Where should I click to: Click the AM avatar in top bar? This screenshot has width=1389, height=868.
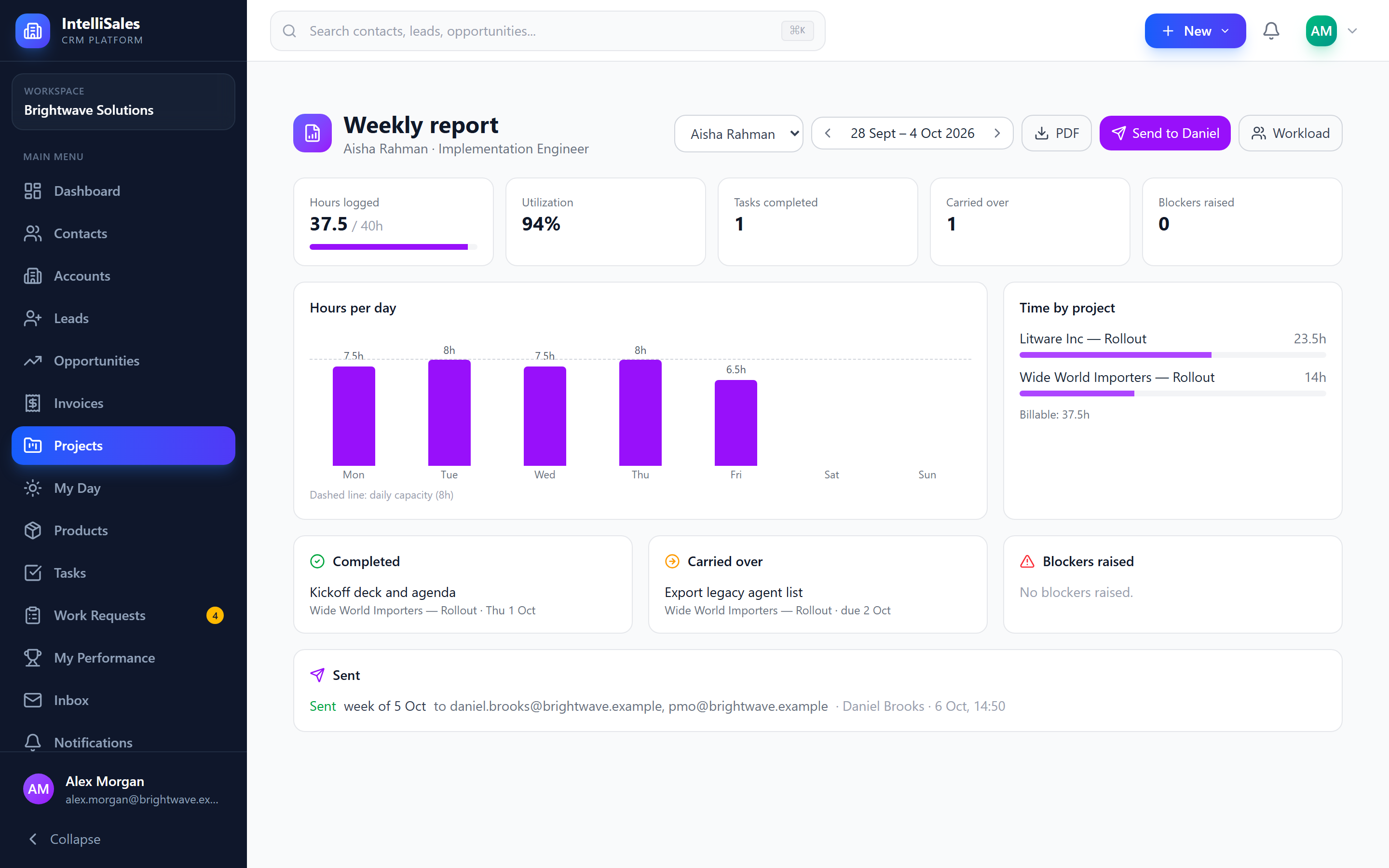[1321, 31]
